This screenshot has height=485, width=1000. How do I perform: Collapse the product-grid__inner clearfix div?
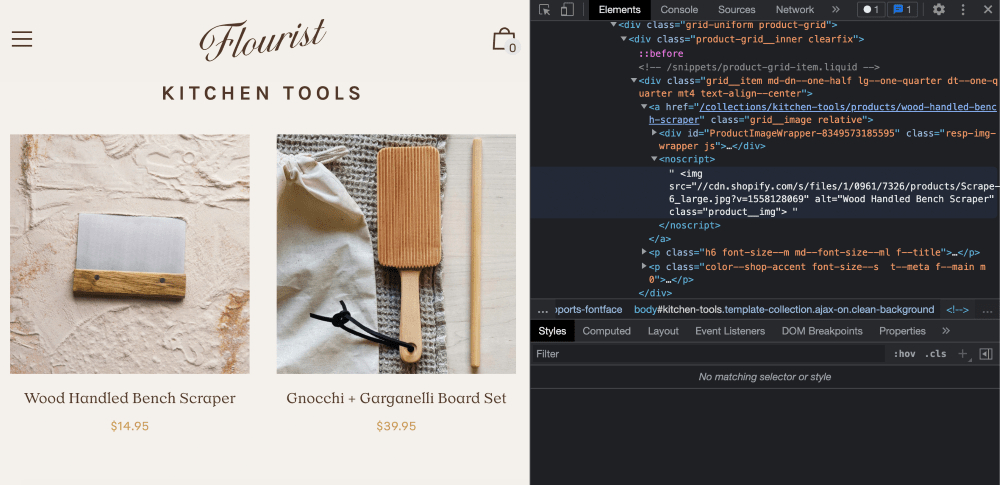pyautogui.click(x=624, y=39)
